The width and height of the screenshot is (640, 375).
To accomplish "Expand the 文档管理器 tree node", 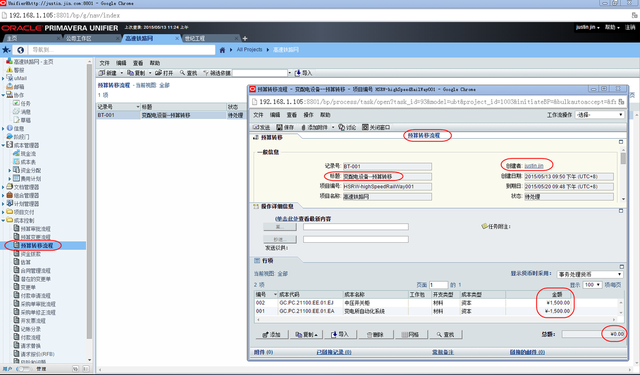I will coord(3,187).
